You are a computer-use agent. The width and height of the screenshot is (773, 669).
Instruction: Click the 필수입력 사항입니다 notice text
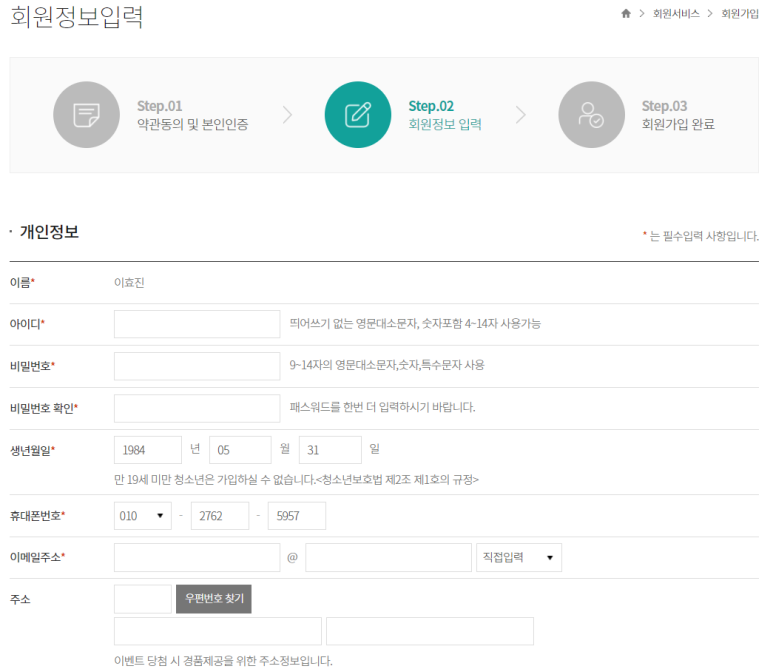coord(701,236)
